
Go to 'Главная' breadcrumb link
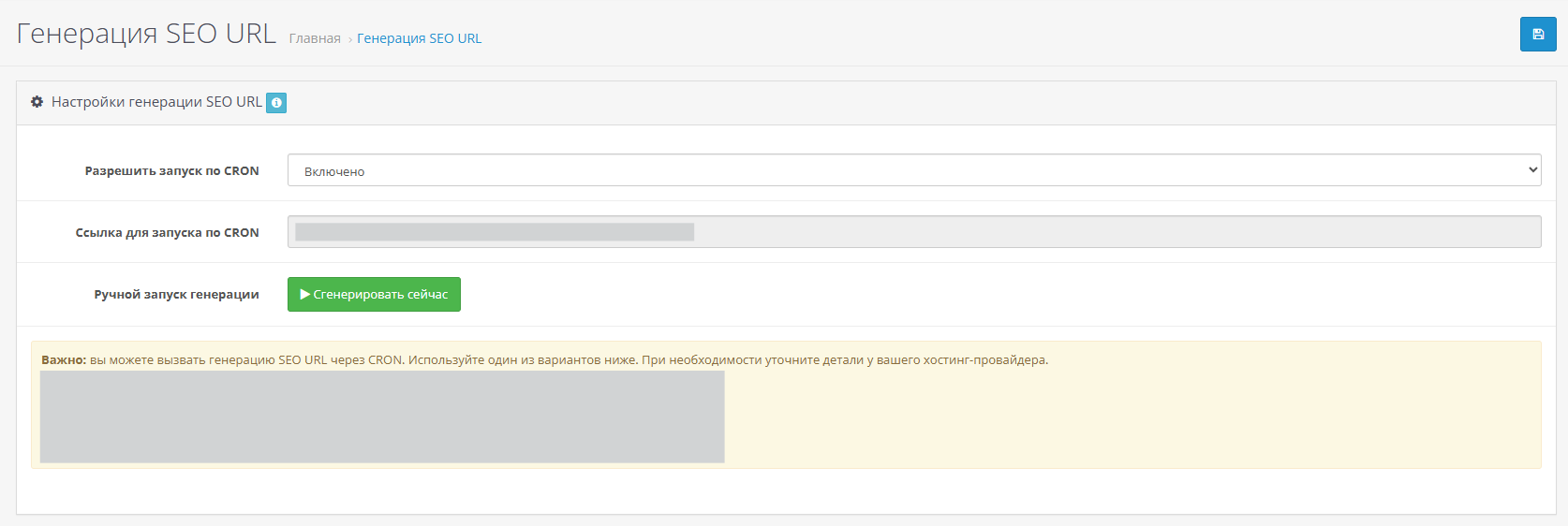[315, 38]
